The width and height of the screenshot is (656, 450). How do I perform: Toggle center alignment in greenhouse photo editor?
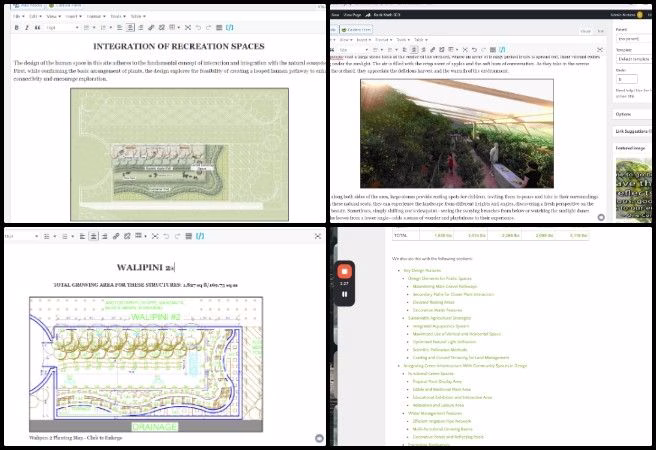coord(414,50)
